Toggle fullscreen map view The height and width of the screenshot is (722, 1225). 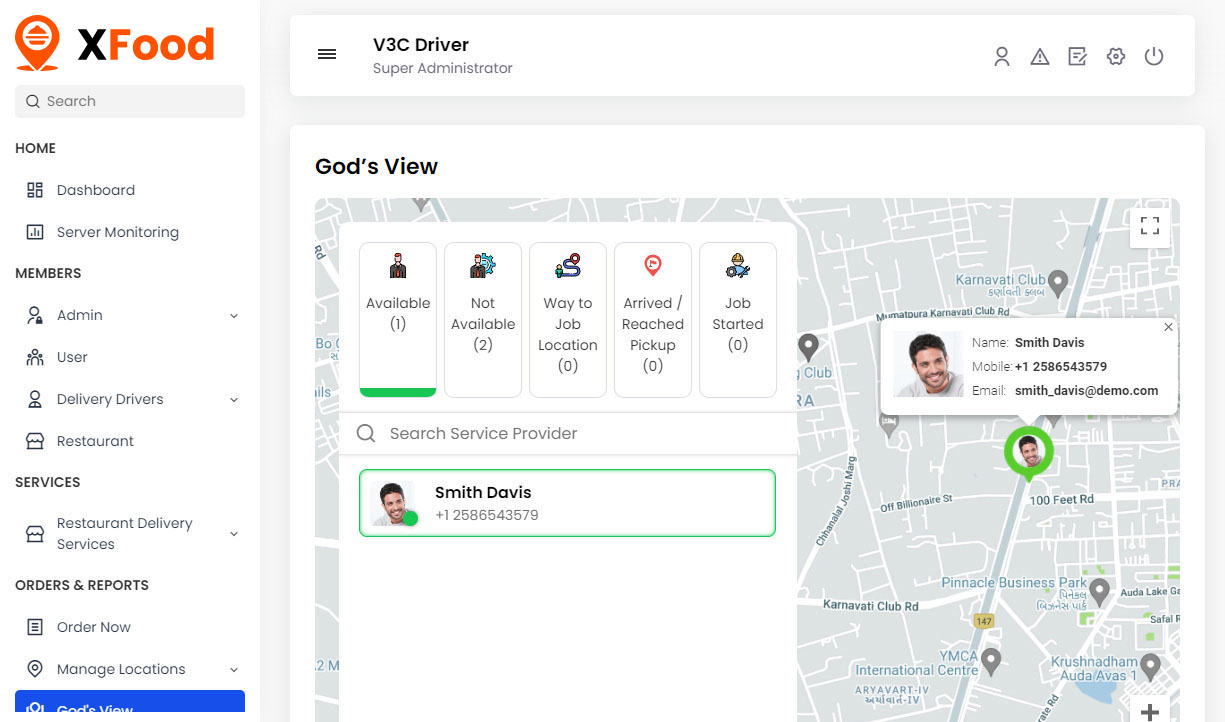tap(1150, 226)
